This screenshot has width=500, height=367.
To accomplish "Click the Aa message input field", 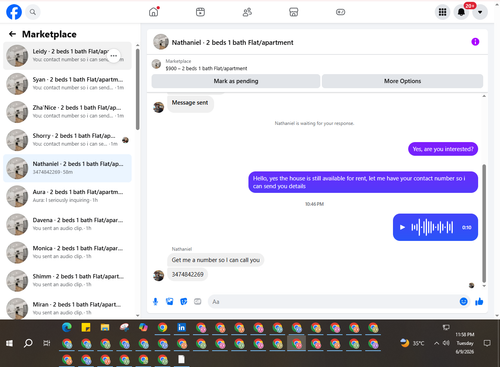I will pos(333,302).
